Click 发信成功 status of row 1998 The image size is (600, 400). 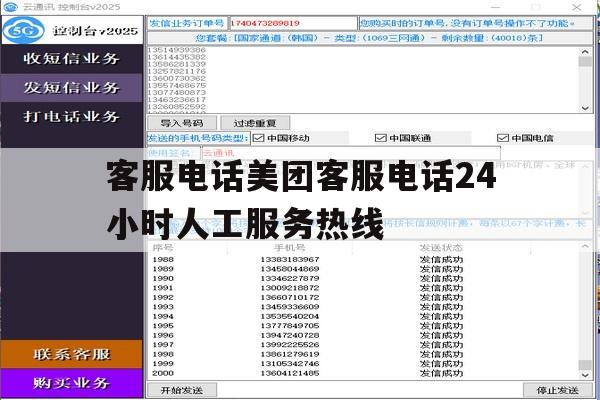click(441, 354)
